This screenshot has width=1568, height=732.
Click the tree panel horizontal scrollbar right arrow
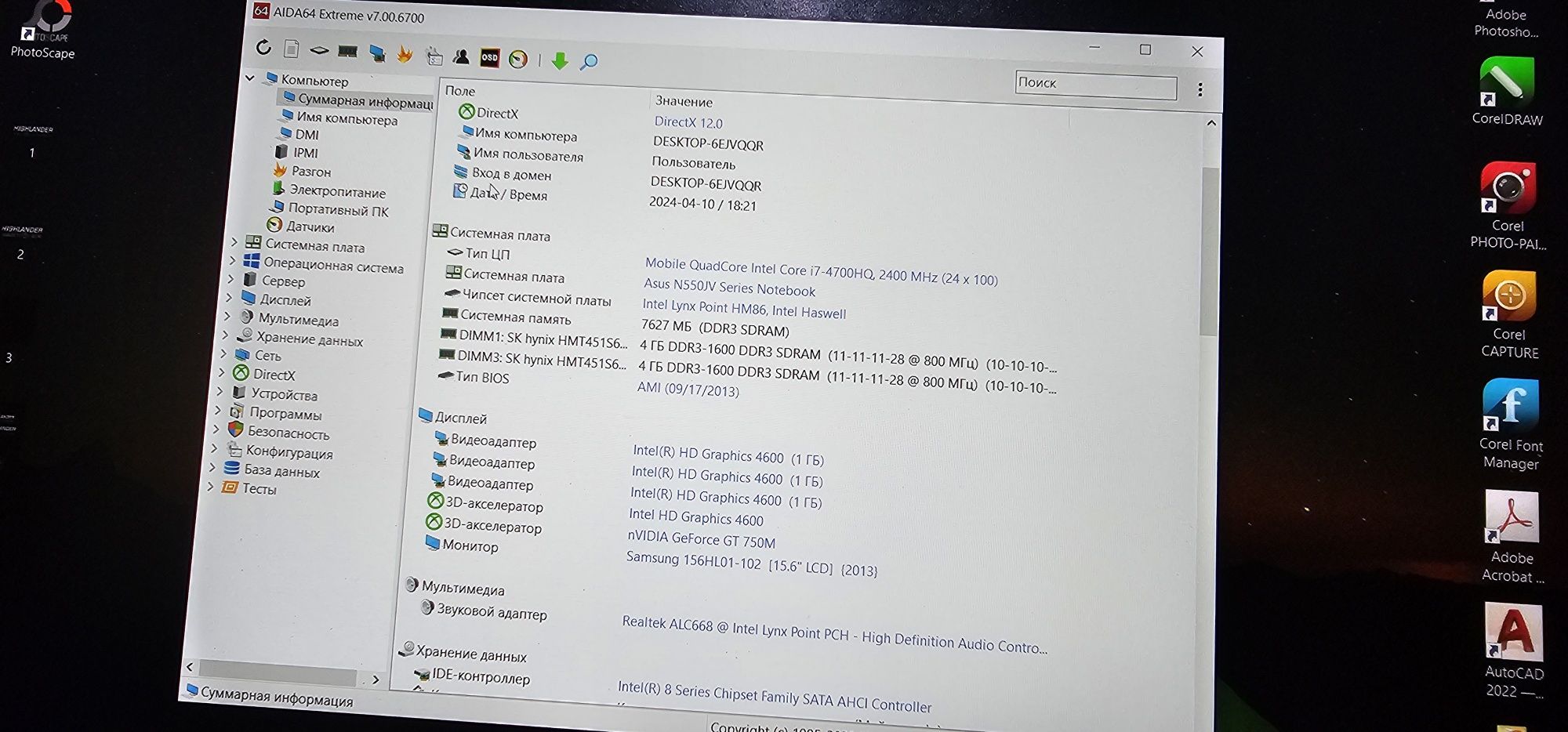376,679
